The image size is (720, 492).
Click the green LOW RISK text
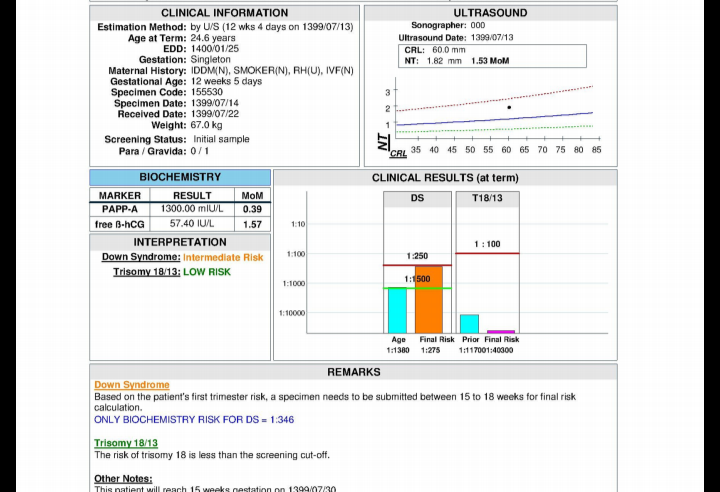tap(207, 272)
